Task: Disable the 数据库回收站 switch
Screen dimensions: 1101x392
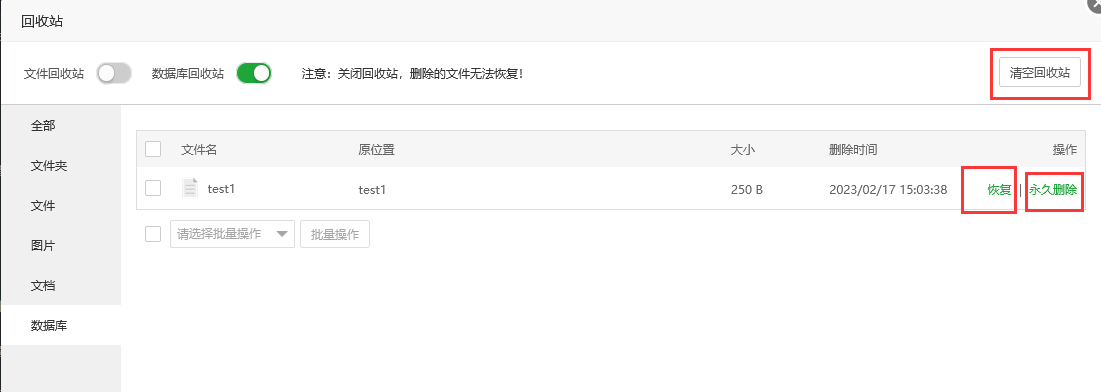Action: coord(253,73)
